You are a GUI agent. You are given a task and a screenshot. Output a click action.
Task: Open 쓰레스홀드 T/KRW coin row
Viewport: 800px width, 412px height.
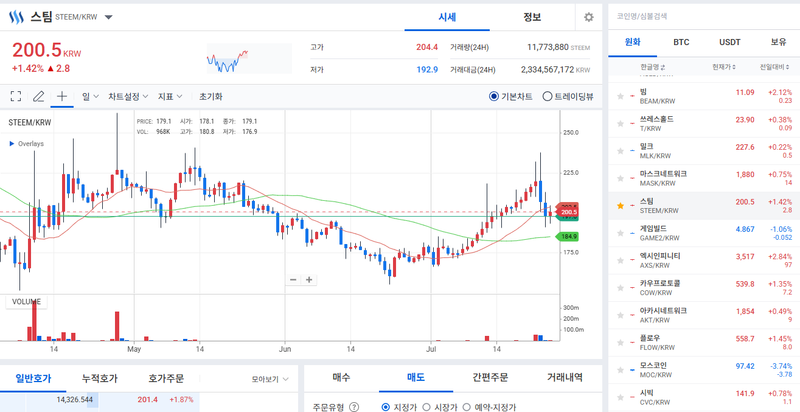pos(704,123)
